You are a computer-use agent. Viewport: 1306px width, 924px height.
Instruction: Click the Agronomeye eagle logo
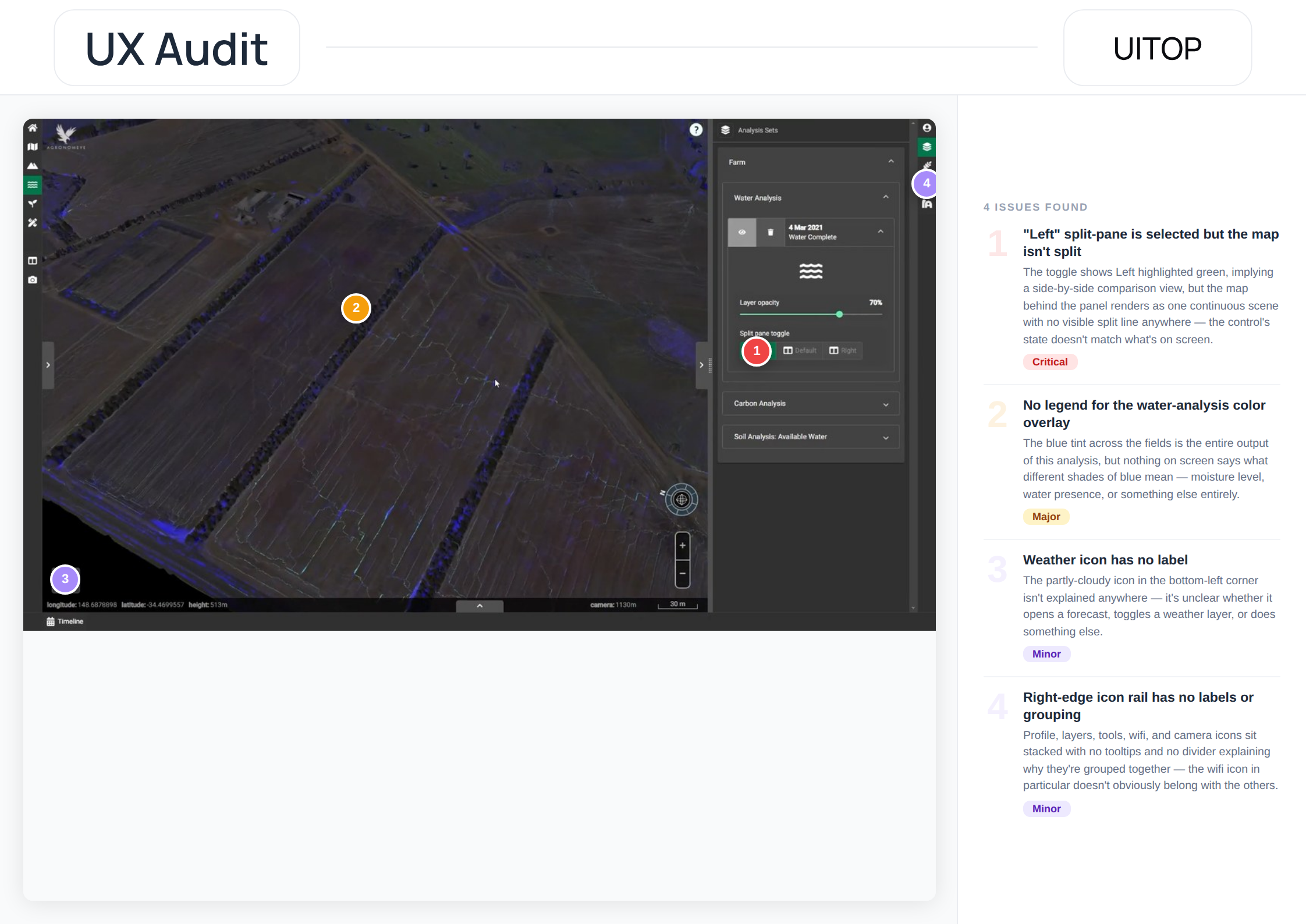pyautogui.click(x=66, y=137)
